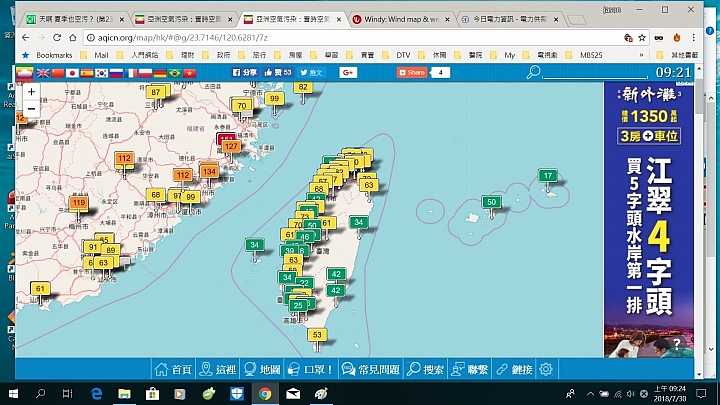Open the DTV bookmark folder

click(397, 55)
